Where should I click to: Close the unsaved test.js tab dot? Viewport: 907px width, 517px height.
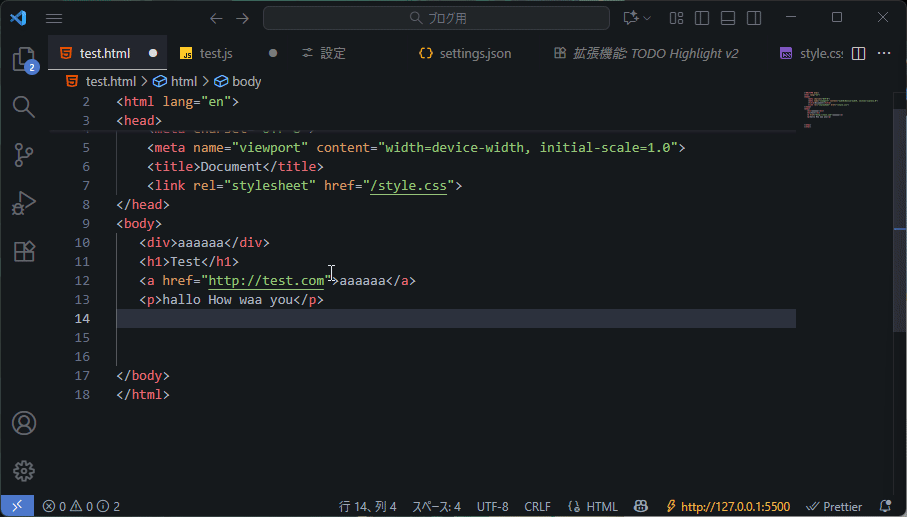click(273, 53)
